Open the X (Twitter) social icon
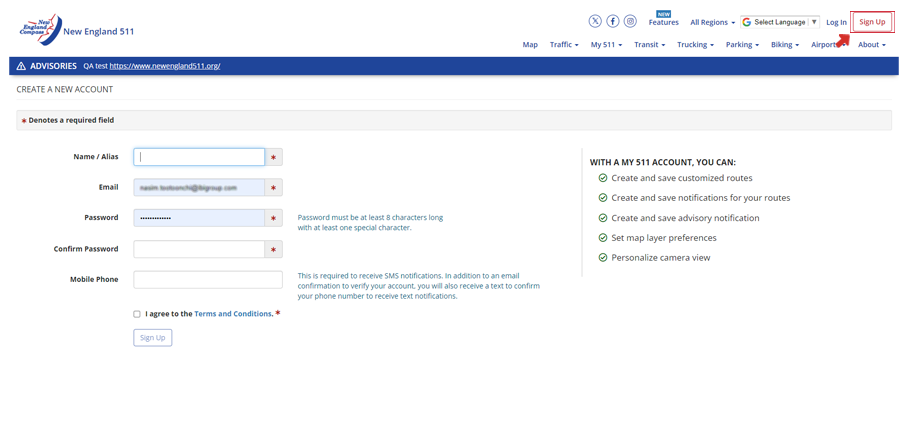The width and height of the screenshot is (906, 433). point(596,21)
